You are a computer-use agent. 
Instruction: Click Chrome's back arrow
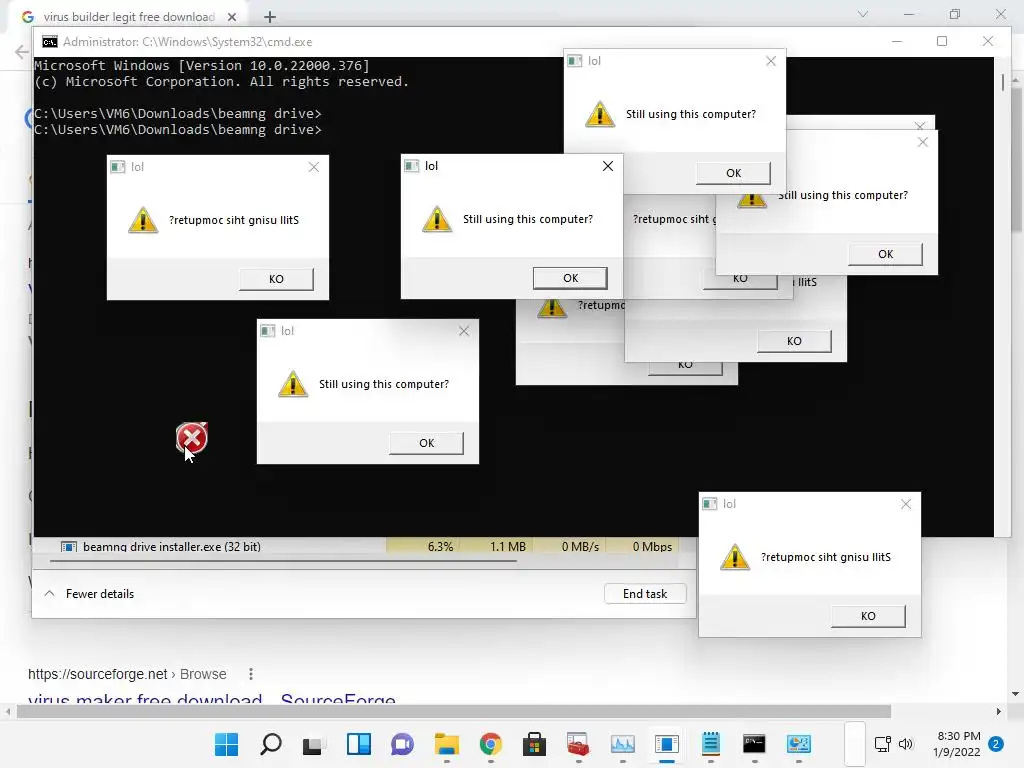[x=22, y=52]
